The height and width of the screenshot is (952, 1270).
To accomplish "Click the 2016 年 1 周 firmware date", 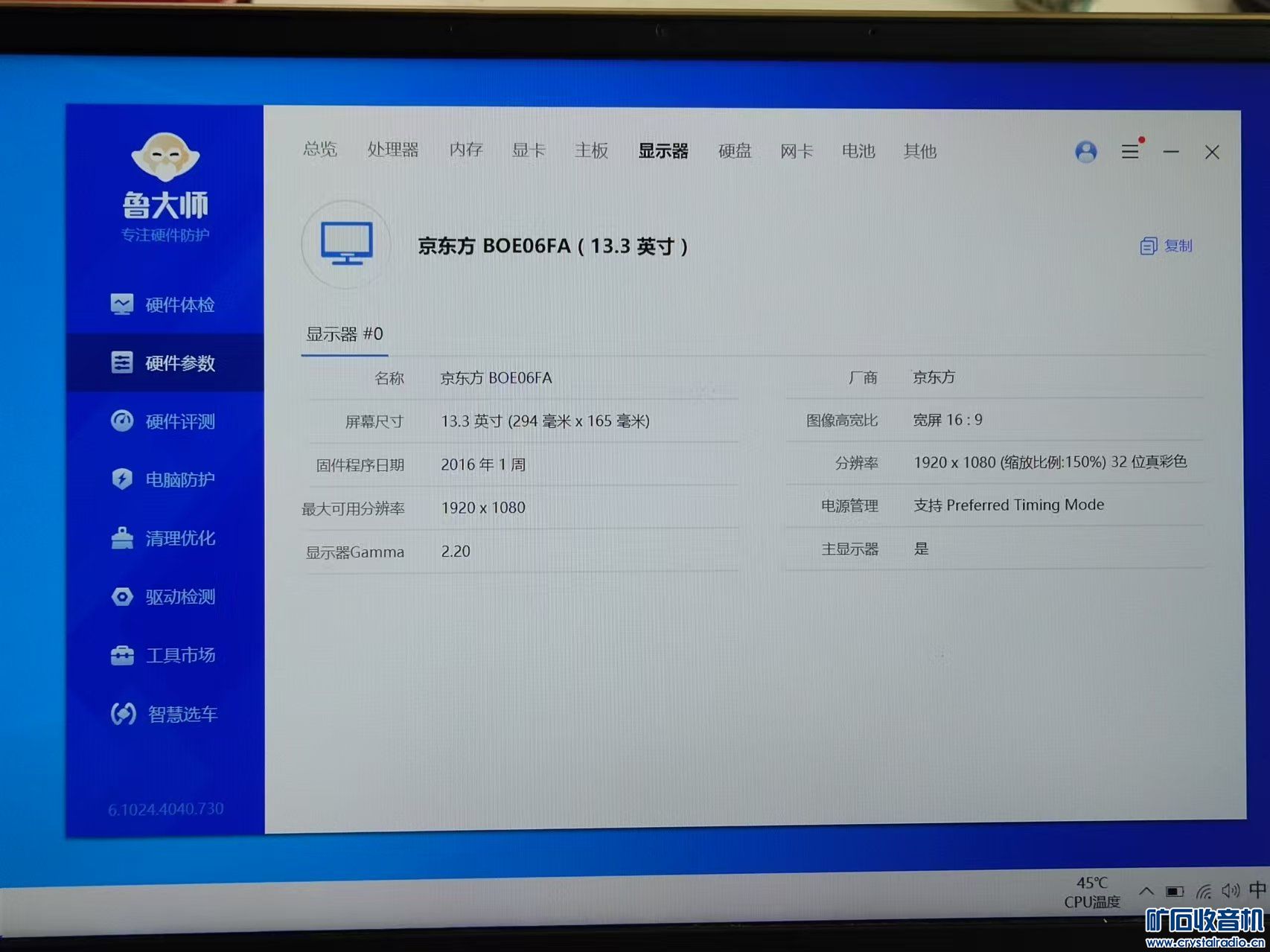I will [483, 464].
